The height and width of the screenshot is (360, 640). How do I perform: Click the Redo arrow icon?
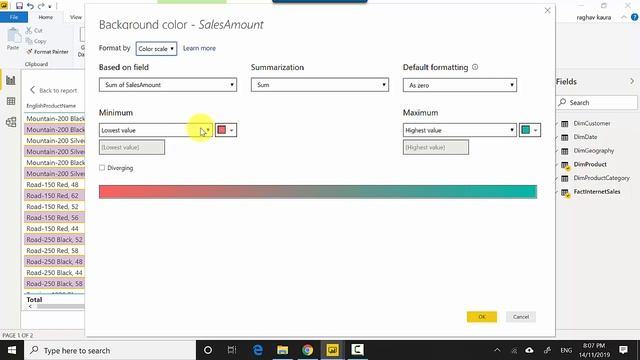point(41,6)
